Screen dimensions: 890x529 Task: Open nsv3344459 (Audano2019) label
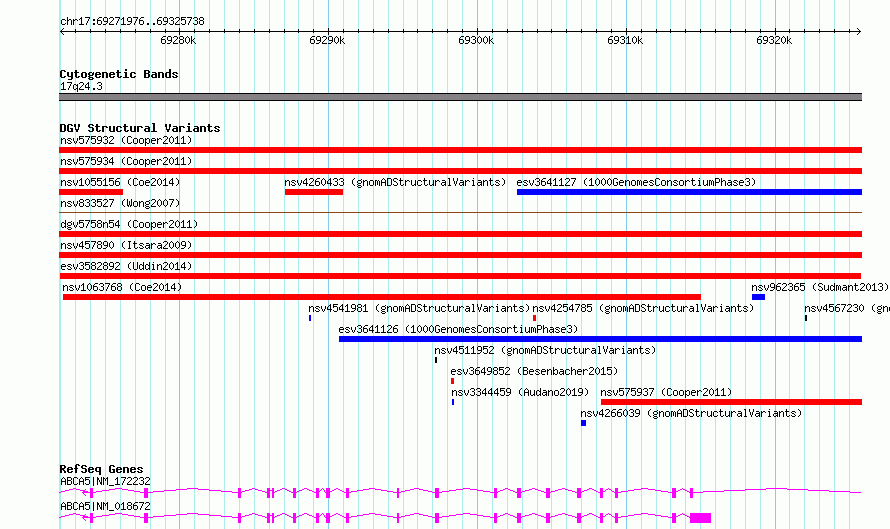point(520,392)
